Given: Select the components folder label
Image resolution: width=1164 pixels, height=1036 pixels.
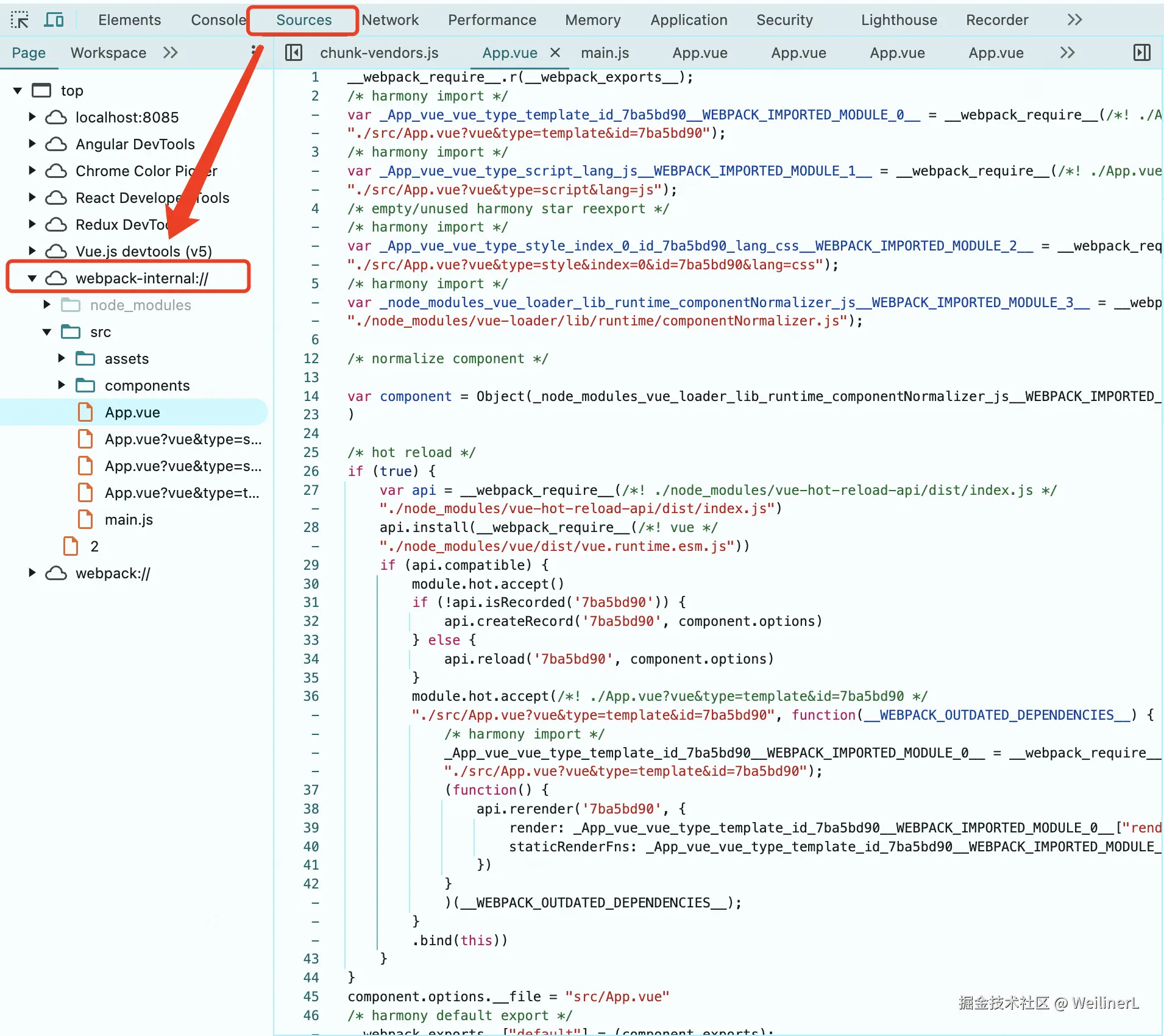Looking at the screenshot, I should click(147, 386).
